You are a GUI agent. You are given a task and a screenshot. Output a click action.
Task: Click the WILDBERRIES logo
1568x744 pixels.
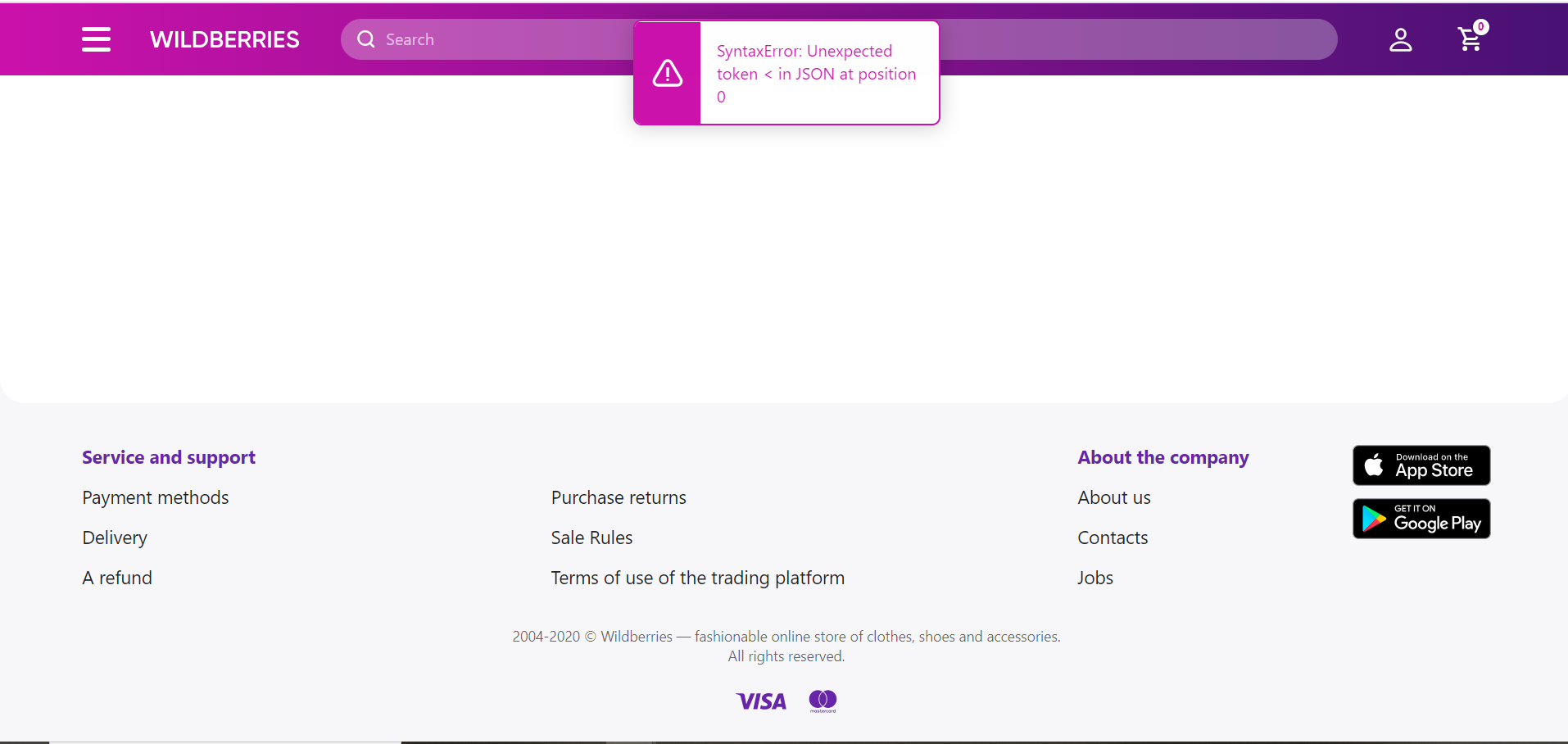[224, 39]
